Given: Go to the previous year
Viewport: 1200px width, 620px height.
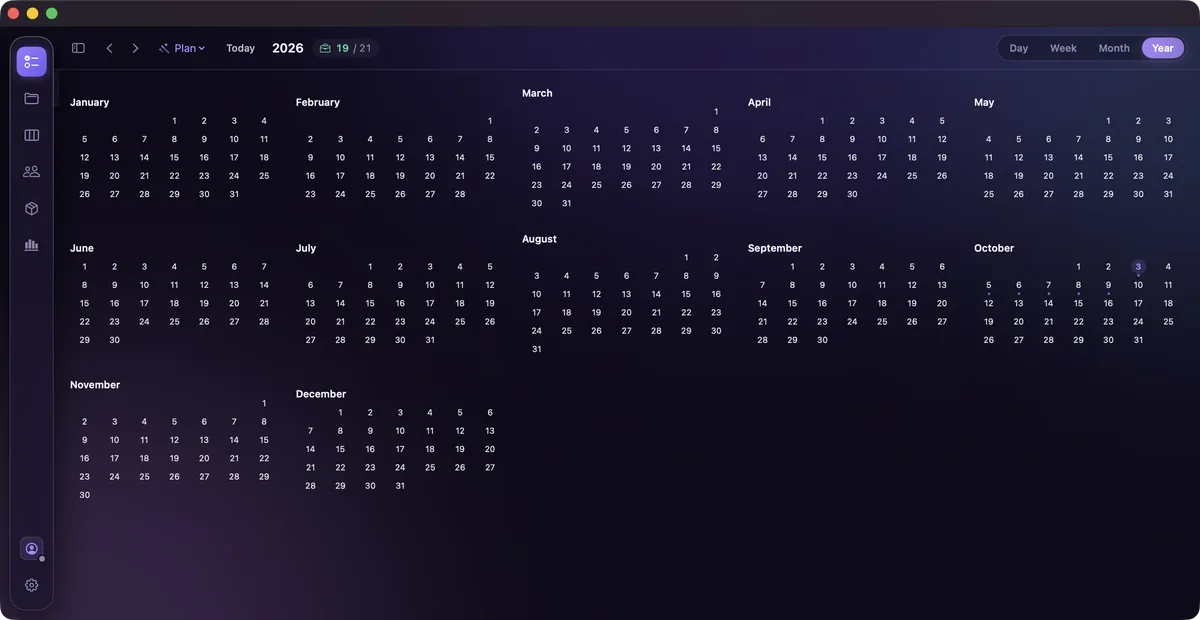Looking at the screenshot, I should click(109, 48).
